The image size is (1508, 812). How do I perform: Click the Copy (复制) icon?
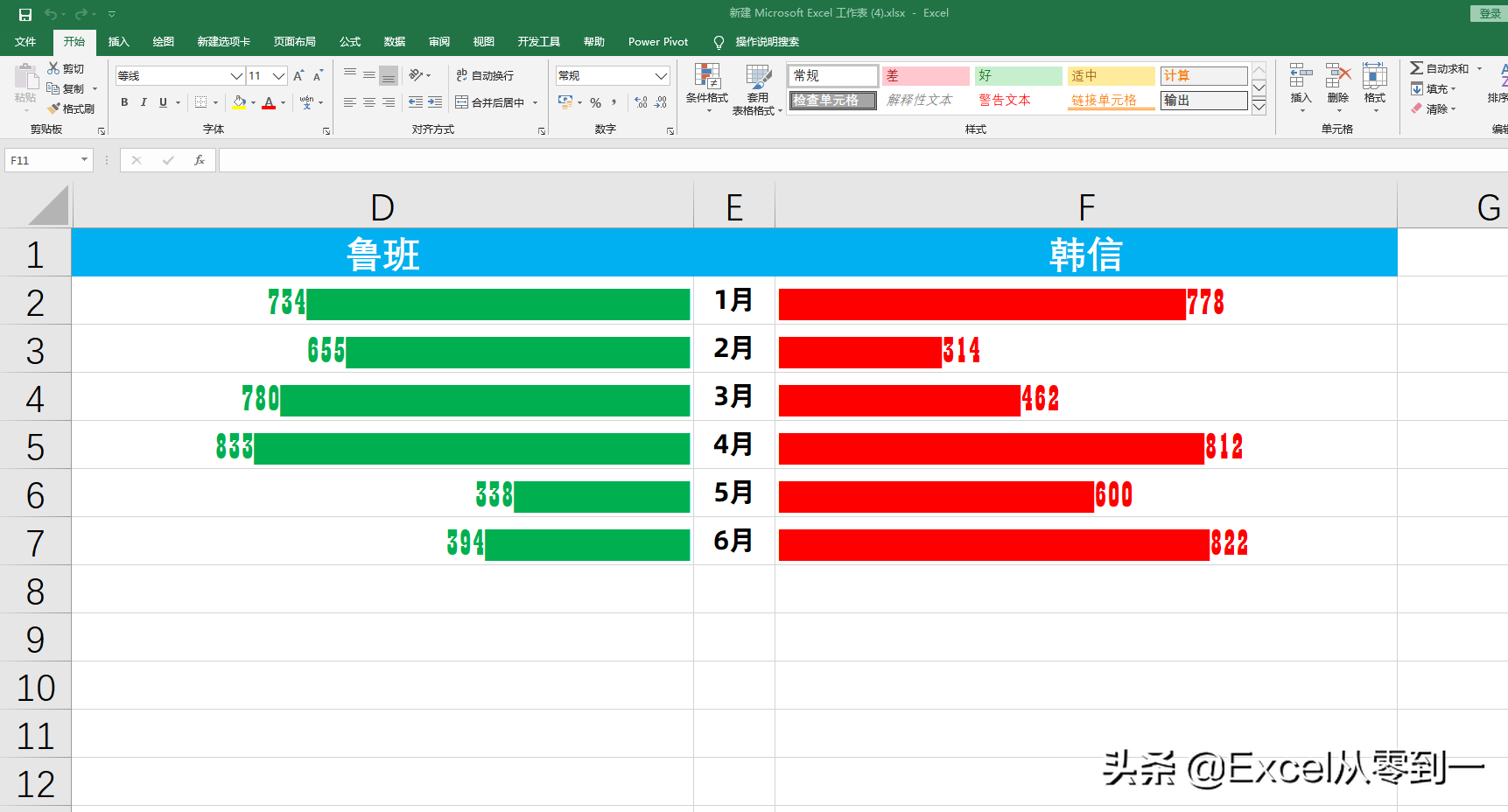point(53,88)
